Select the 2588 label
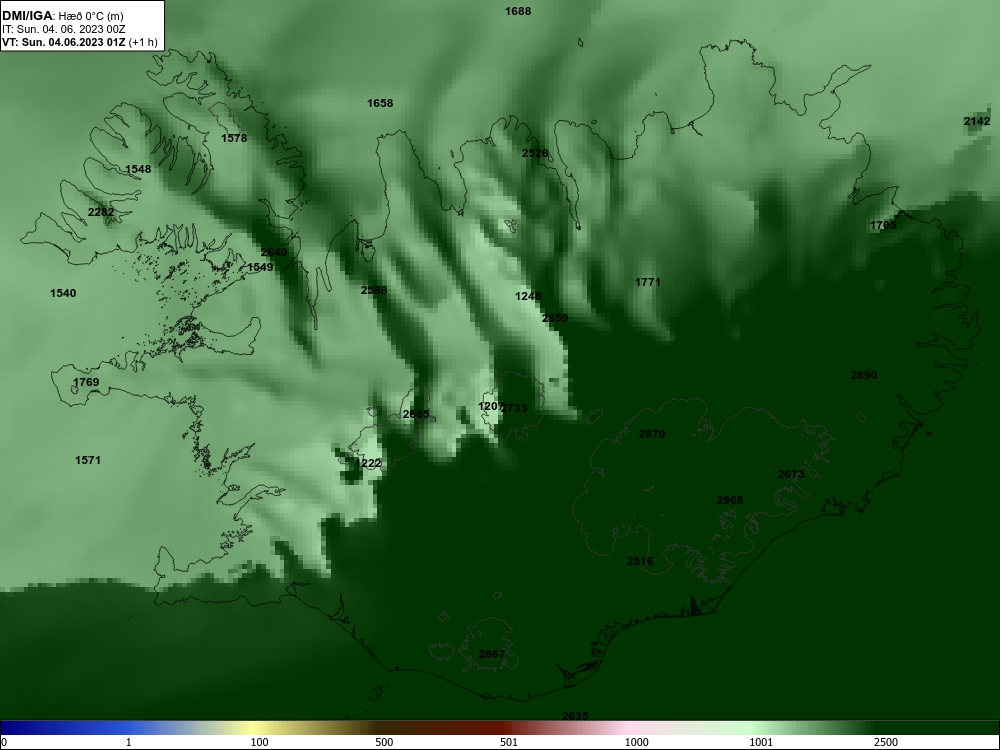 [x=374, y=290]
